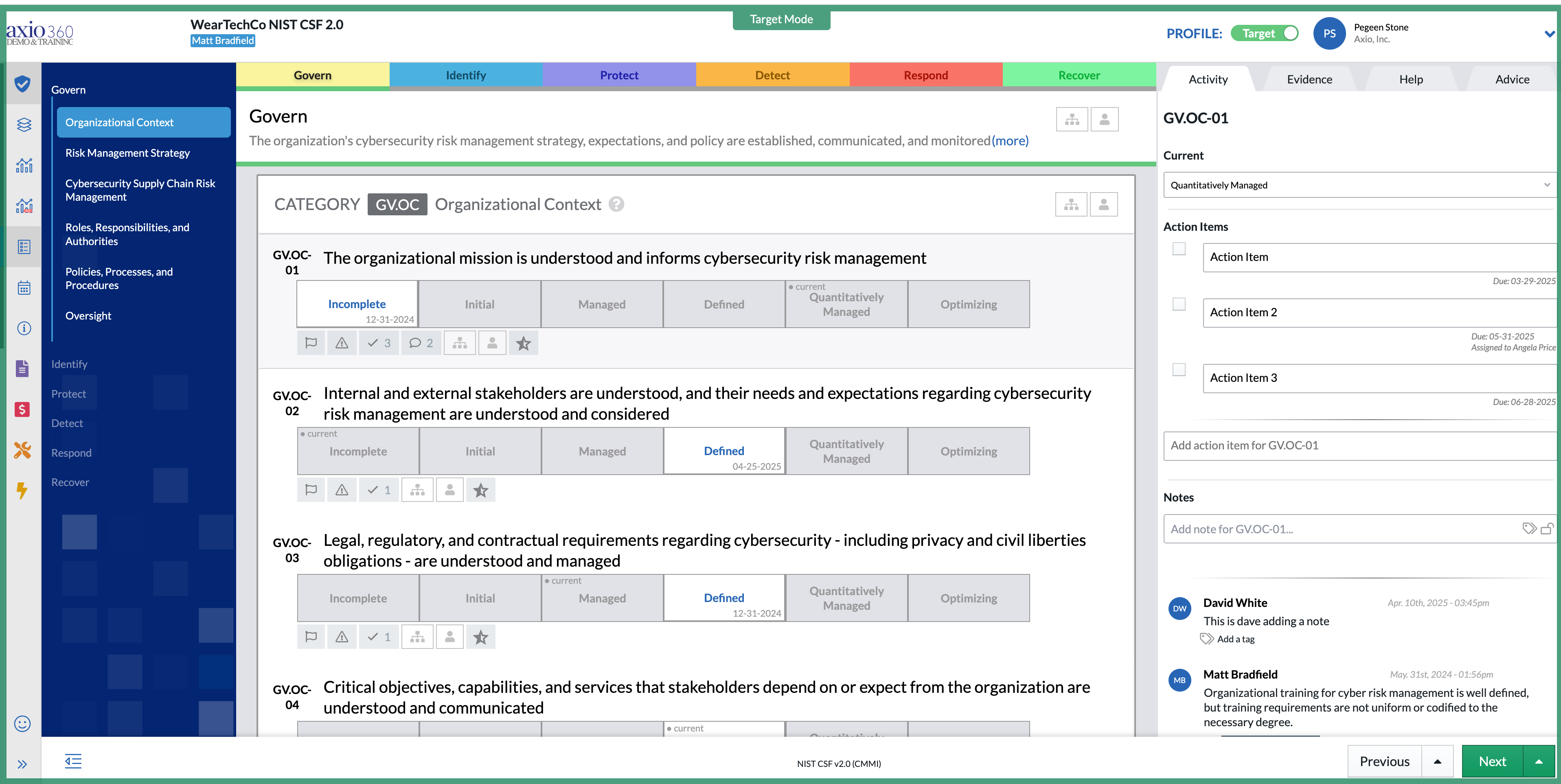Collapse the outline panel icon at bottom

pos(73,762)
